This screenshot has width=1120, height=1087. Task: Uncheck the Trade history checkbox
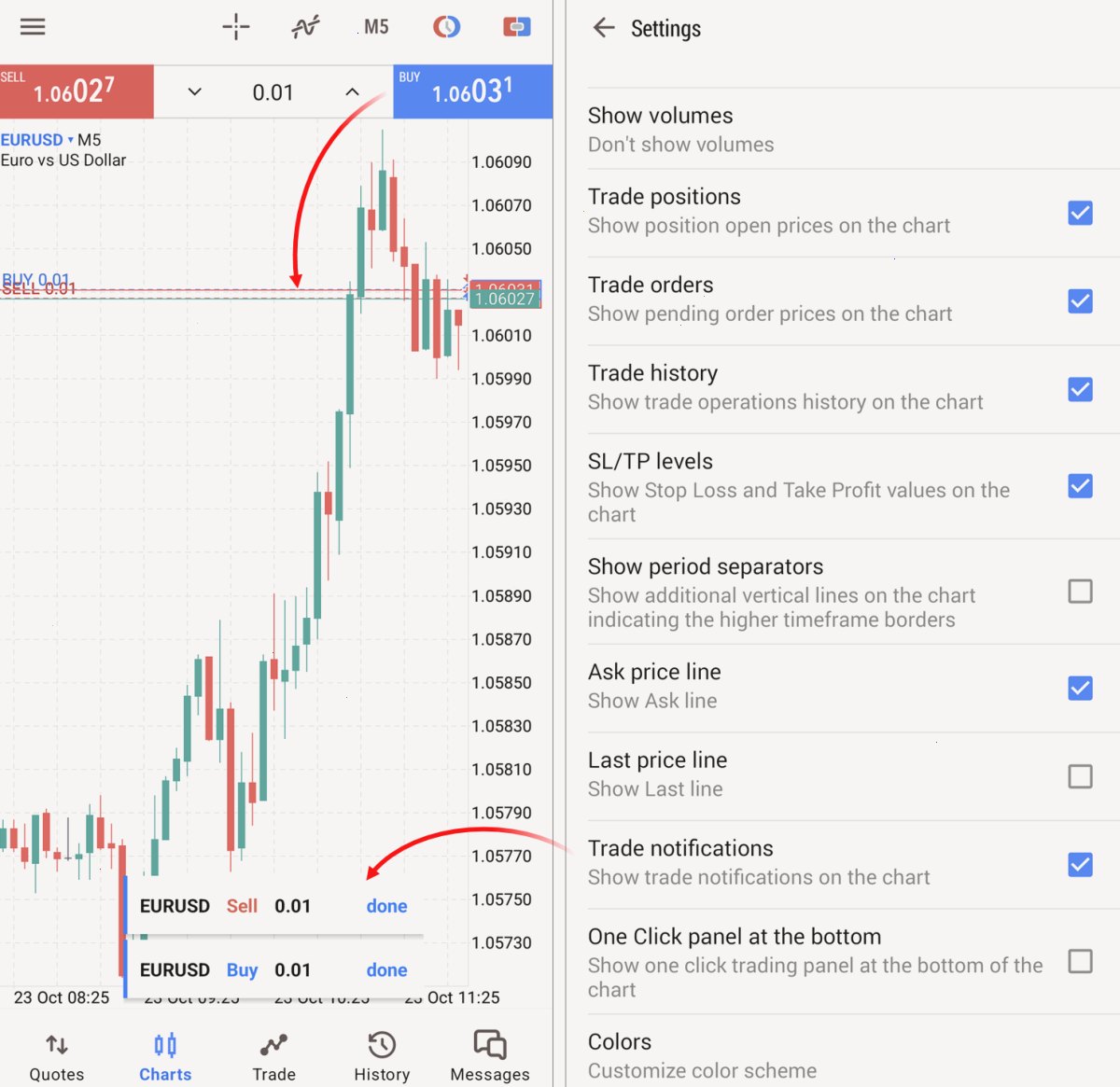1080,389
